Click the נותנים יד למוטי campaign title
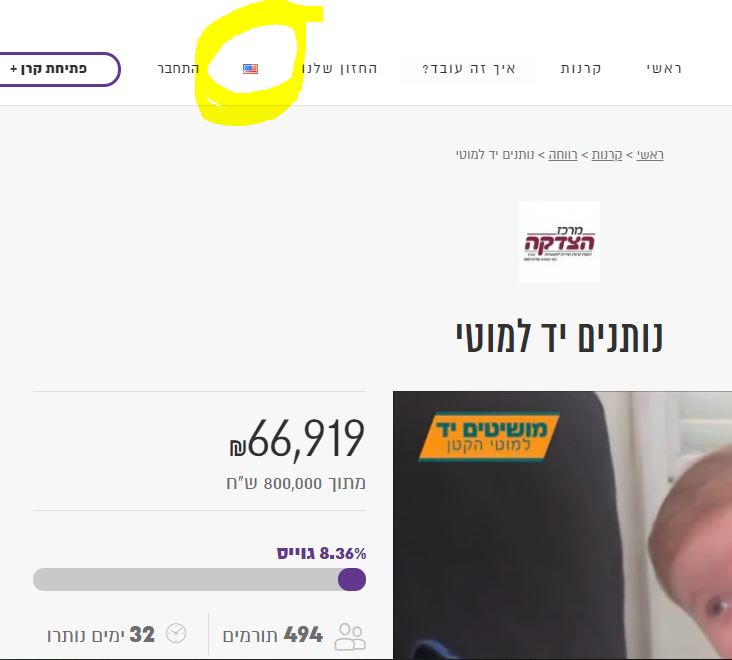The height and width of the screenshot is (660, 732). [x=559, y=337]
